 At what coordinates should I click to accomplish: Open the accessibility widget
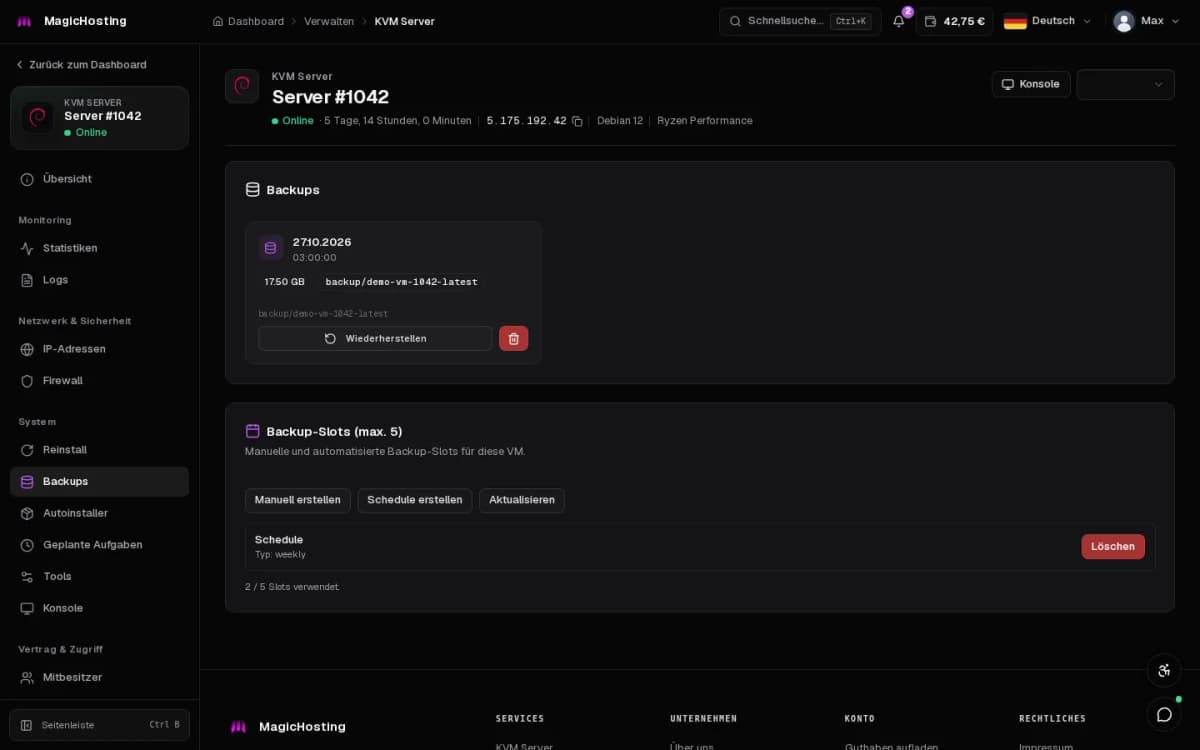pos(1164,670)
